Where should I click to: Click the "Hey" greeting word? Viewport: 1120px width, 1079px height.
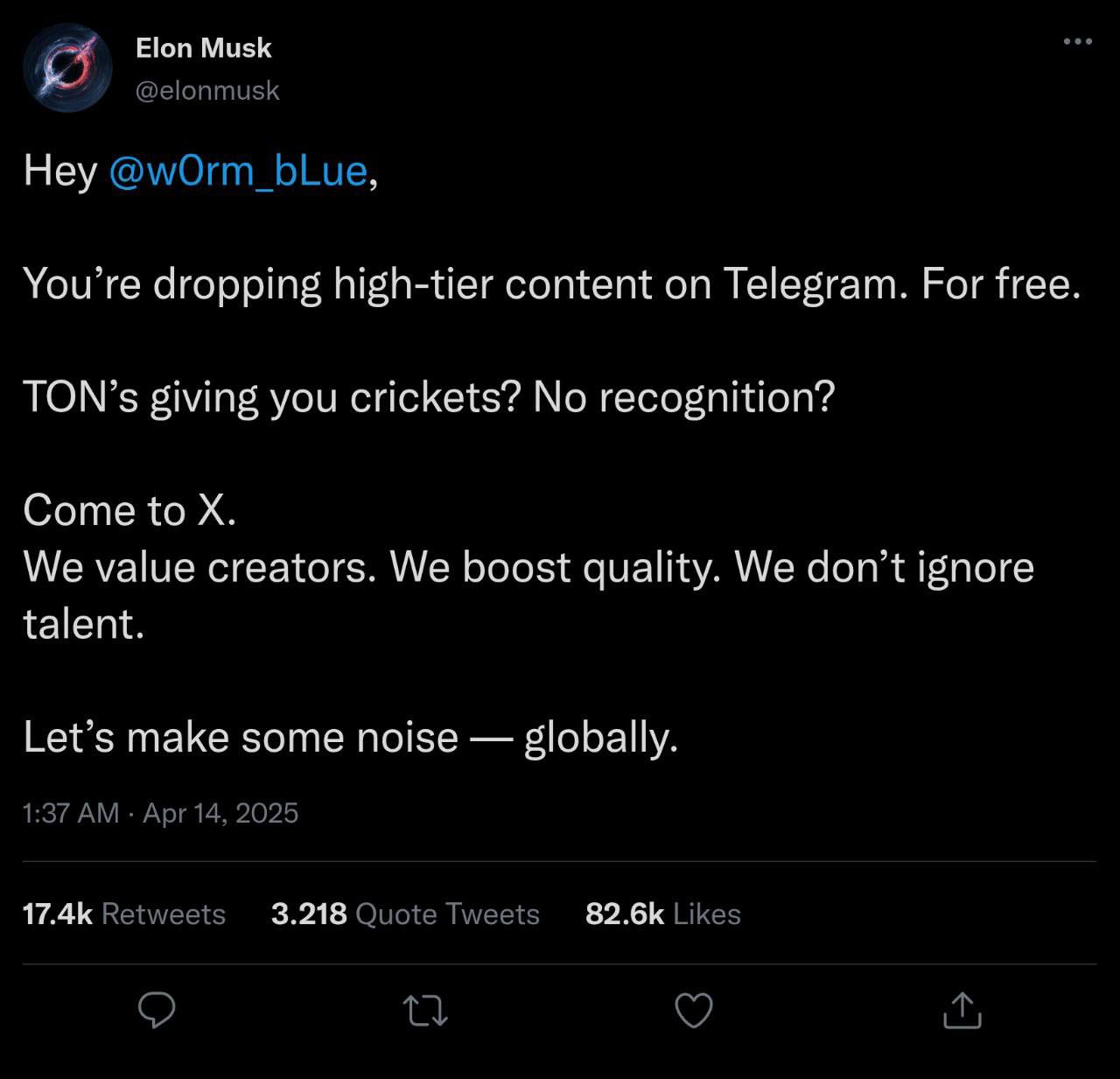pos(60,170)
